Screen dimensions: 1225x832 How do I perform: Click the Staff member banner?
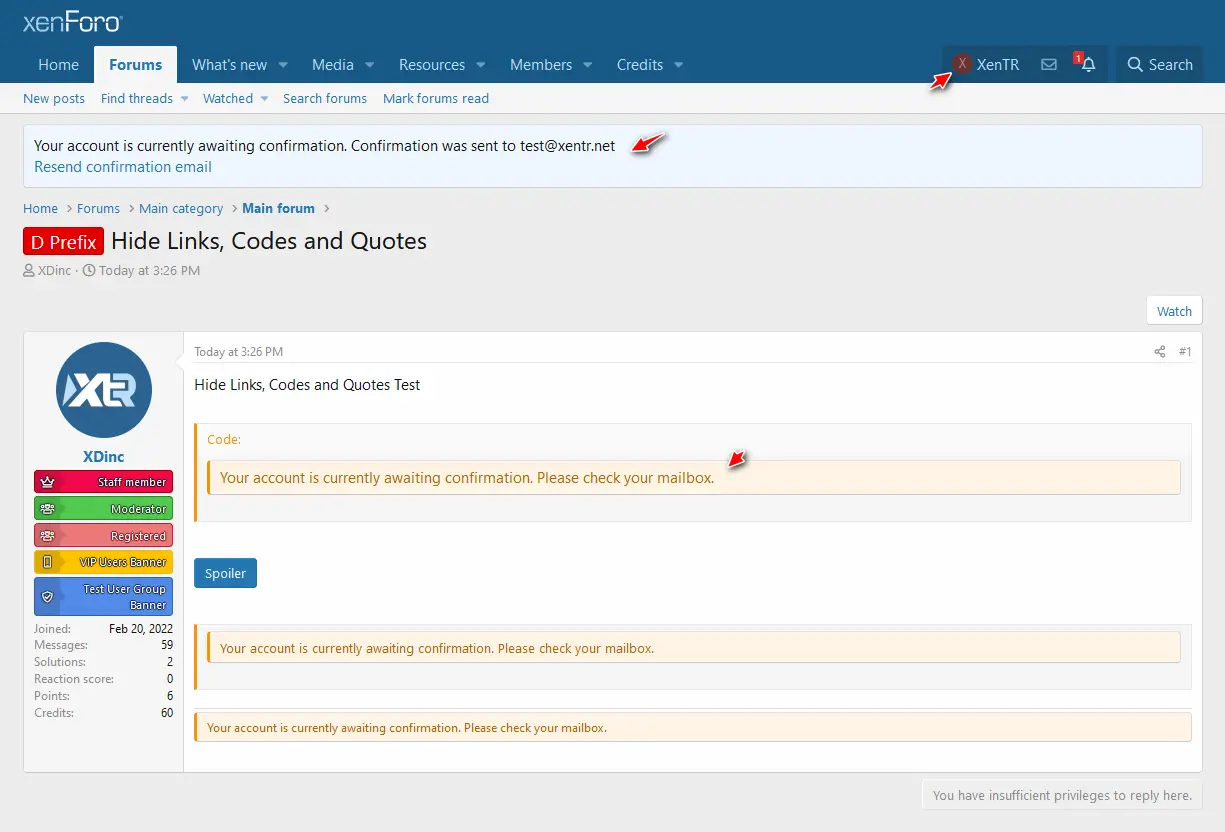tap(103, 482)
